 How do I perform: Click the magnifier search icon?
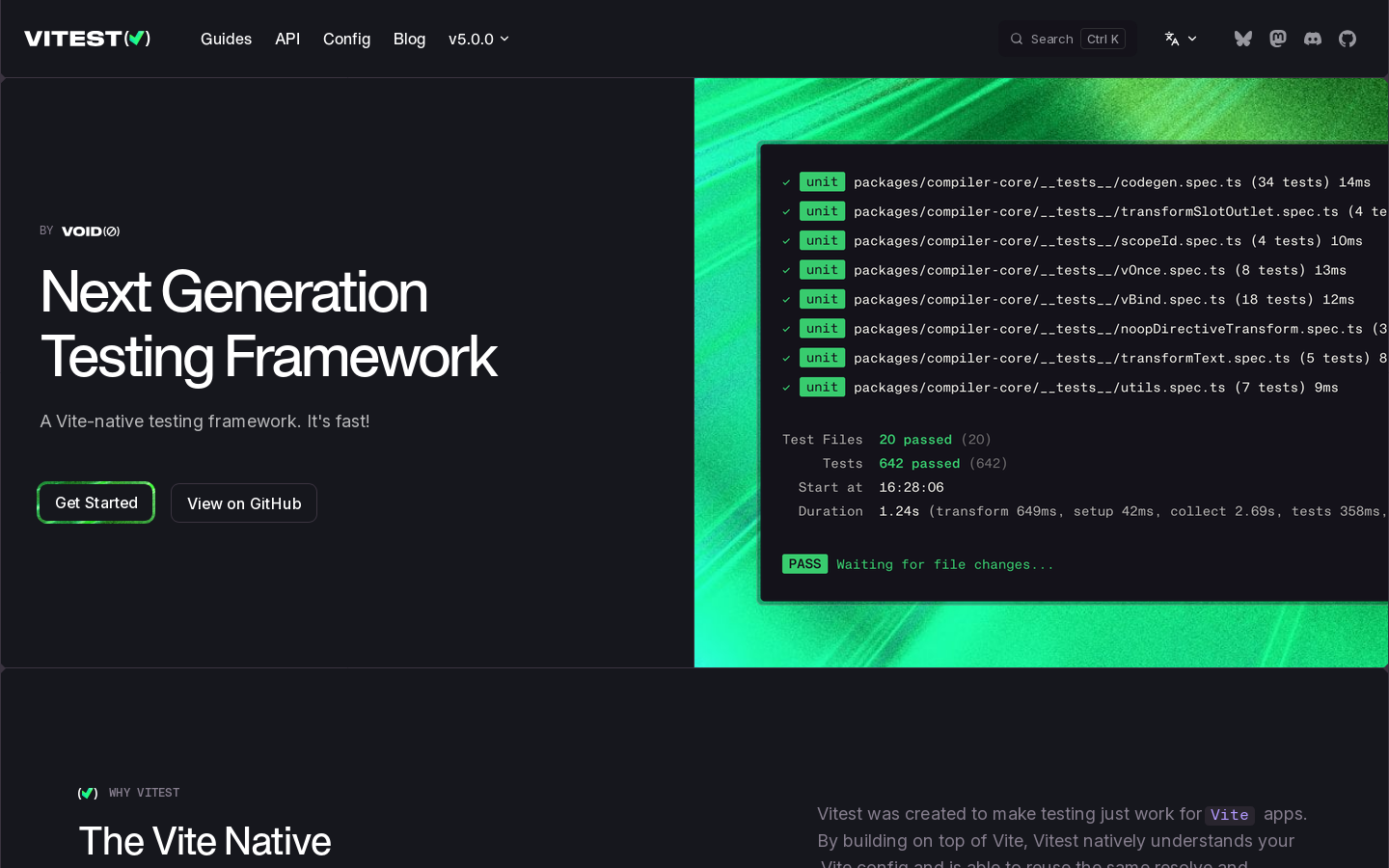point(1016,39)
